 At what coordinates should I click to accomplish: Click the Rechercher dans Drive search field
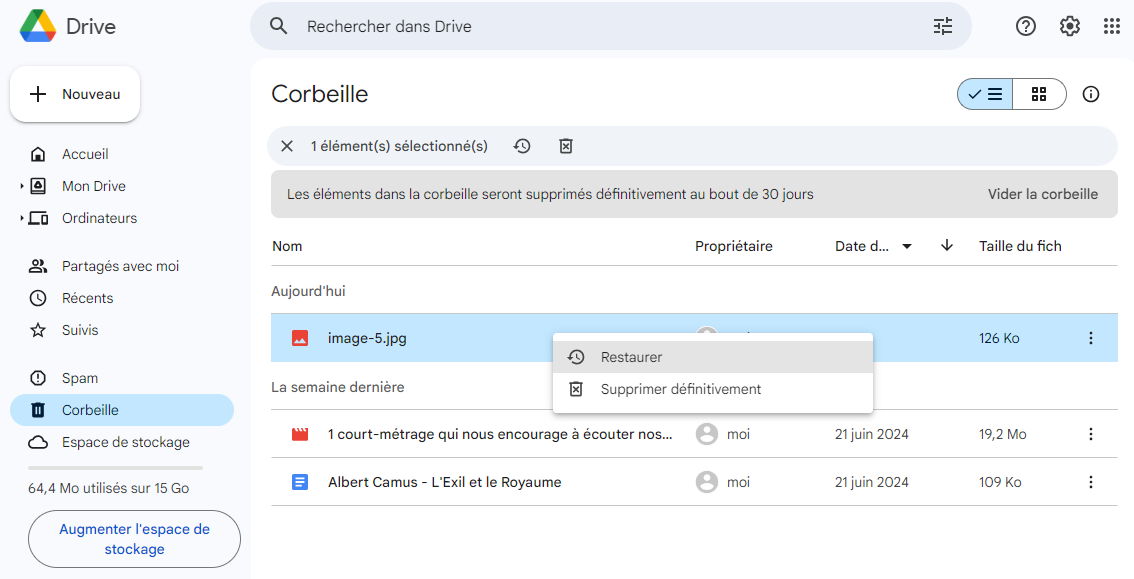tap(600, 27)
